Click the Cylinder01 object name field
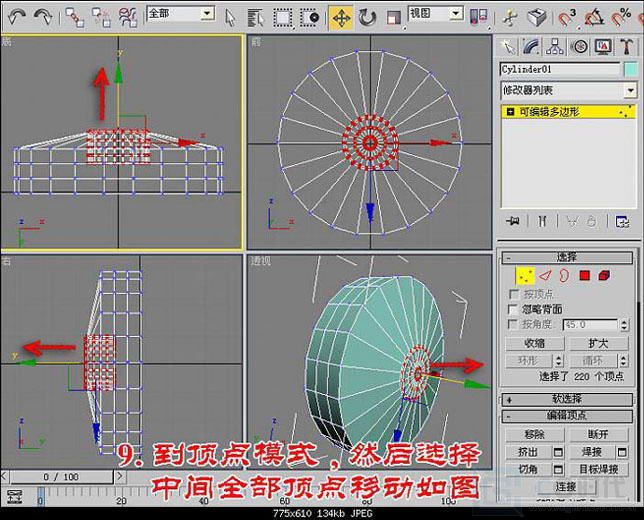 [559, 69]
